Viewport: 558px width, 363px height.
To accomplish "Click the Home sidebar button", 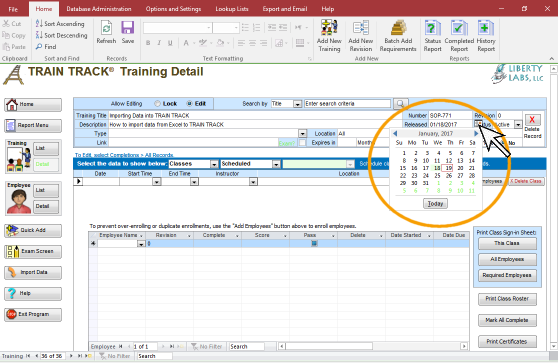I will point(33,105).
